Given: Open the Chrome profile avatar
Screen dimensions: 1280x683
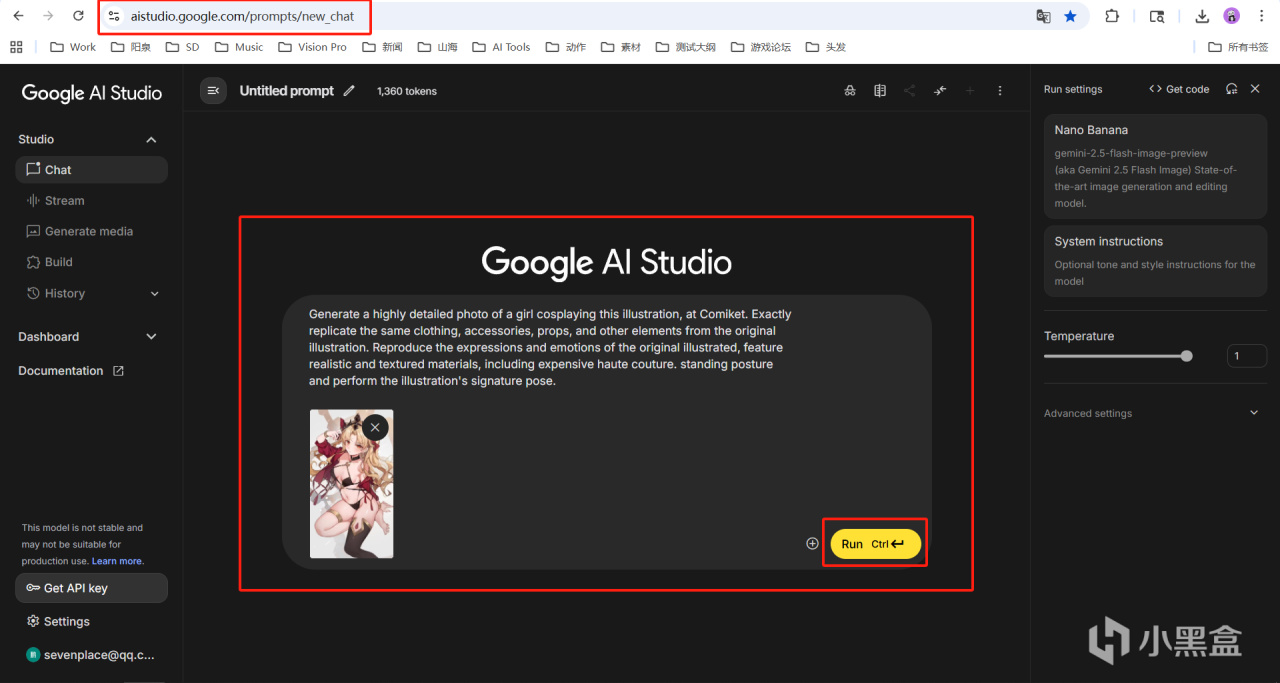Looking at the screenshot, I should coord(1232,16).
